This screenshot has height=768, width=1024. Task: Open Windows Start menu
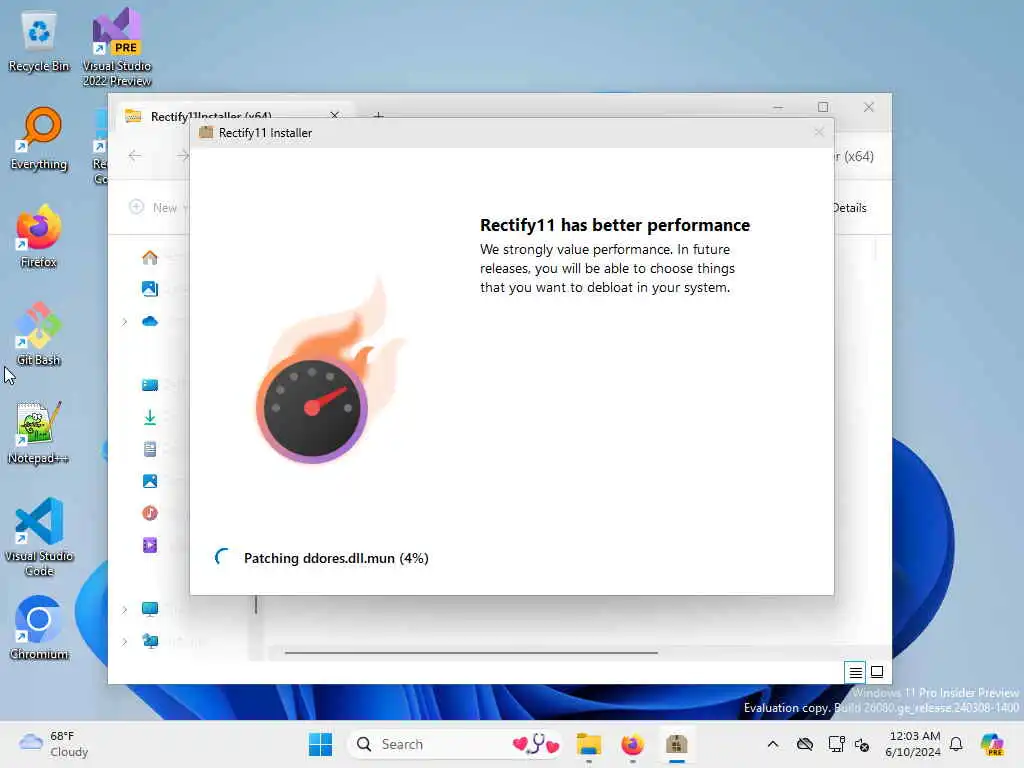320,744
